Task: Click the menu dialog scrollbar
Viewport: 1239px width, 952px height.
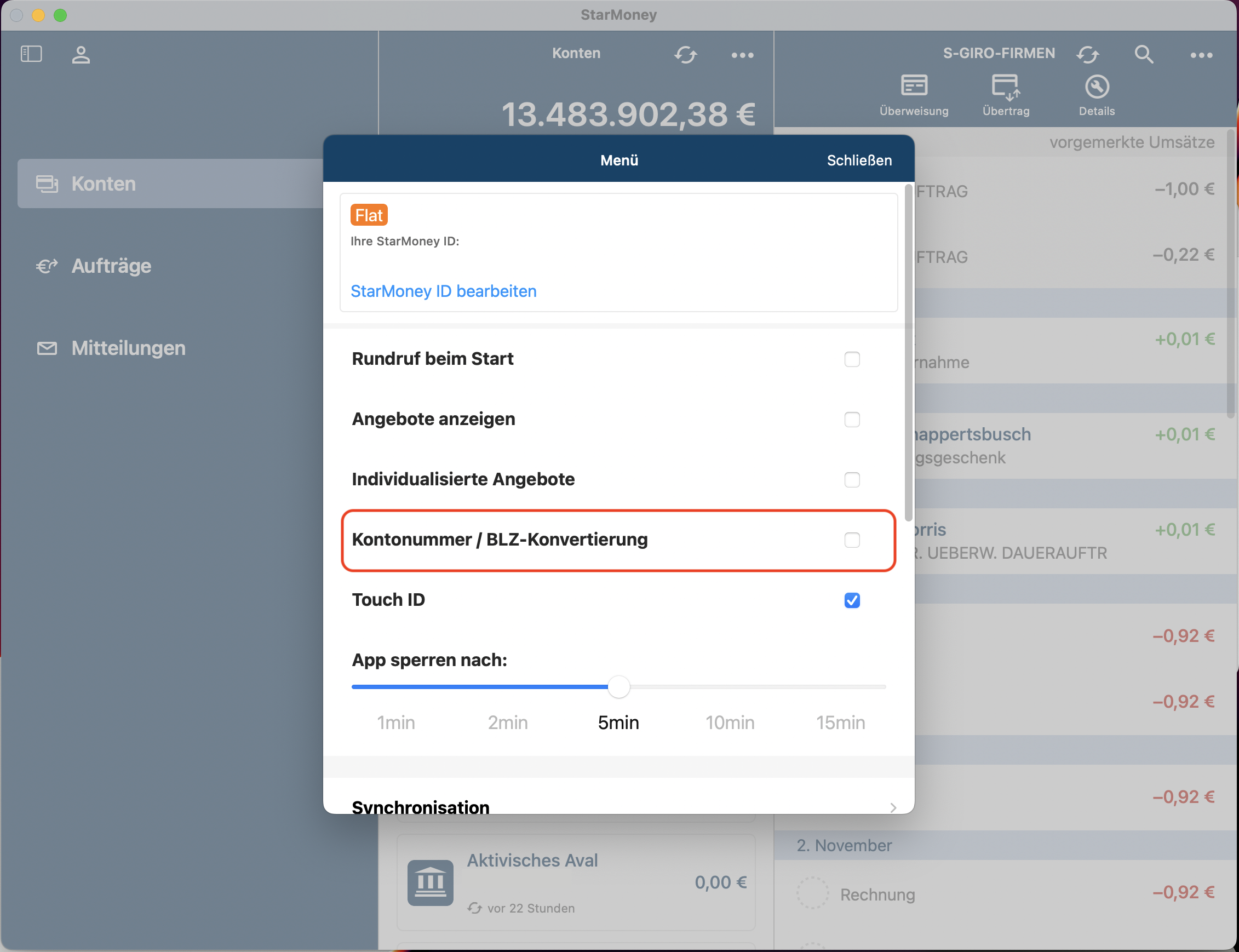Action: (x=908, y=352)
